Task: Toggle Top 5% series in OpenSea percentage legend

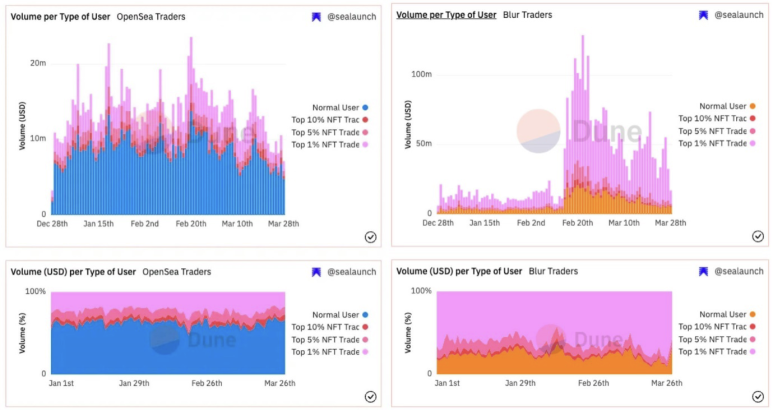Action: click(x=329, y=340)
